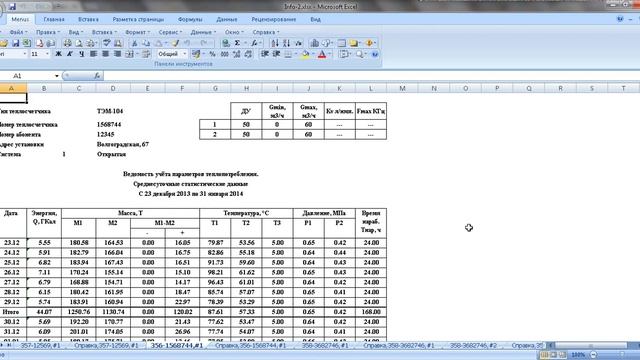
Task: Click the Sort Descending icon
Action: click(287, 43)
